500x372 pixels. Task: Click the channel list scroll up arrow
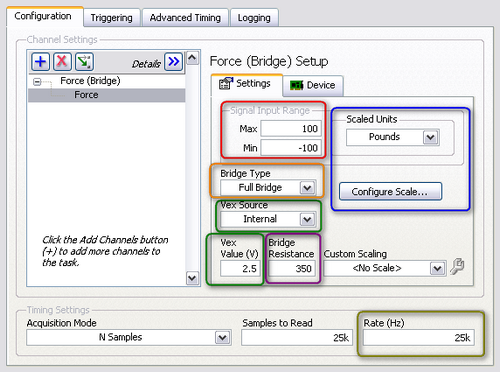coord(192,58)
